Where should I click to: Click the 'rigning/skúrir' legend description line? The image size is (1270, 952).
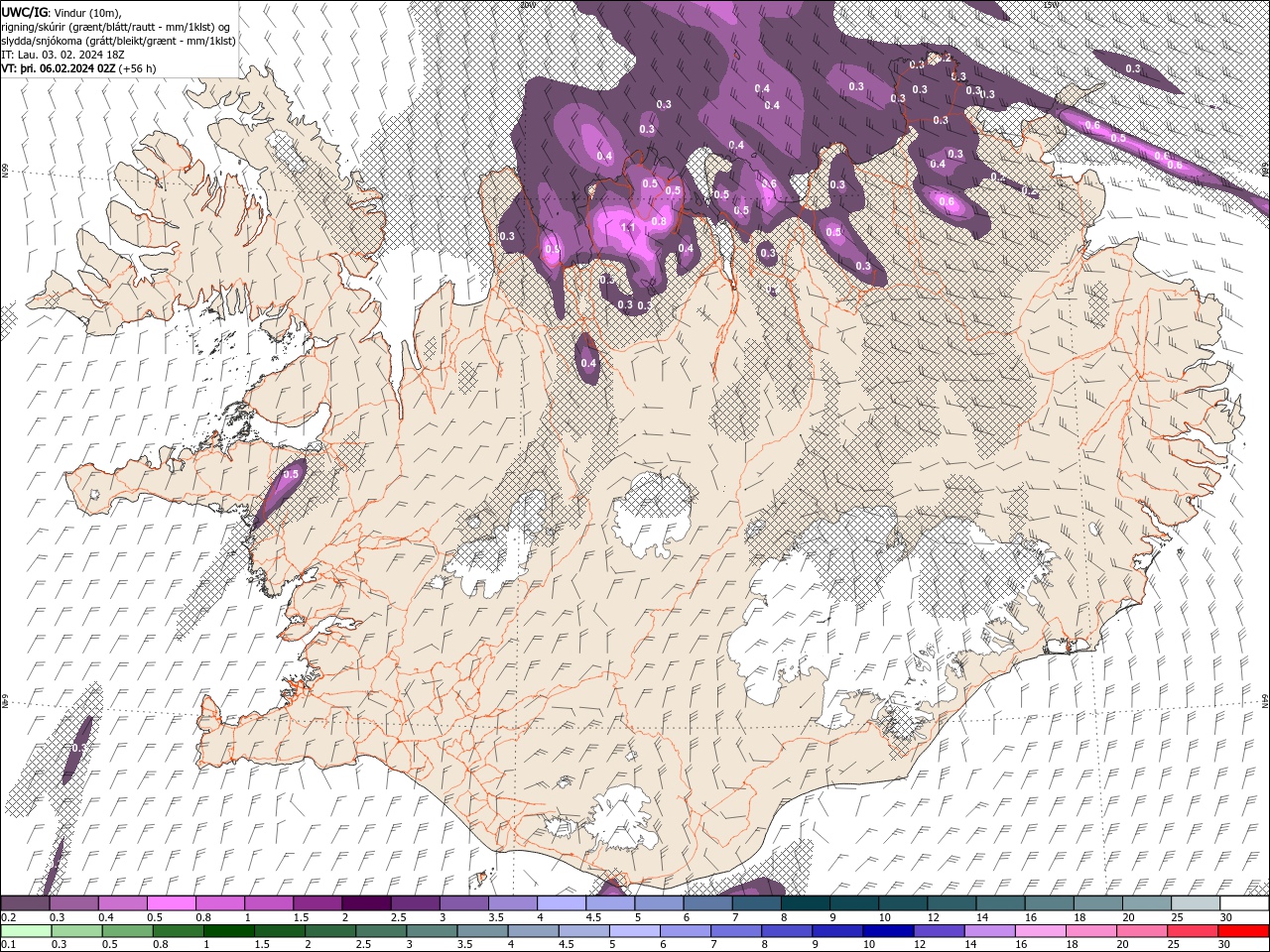[116, 26]
